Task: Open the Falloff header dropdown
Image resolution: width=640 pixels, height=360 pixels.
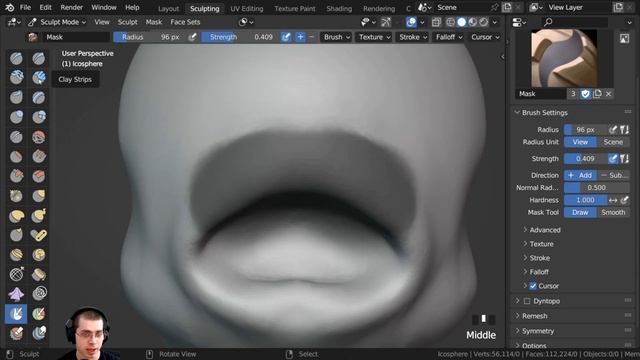Action: 448,37
